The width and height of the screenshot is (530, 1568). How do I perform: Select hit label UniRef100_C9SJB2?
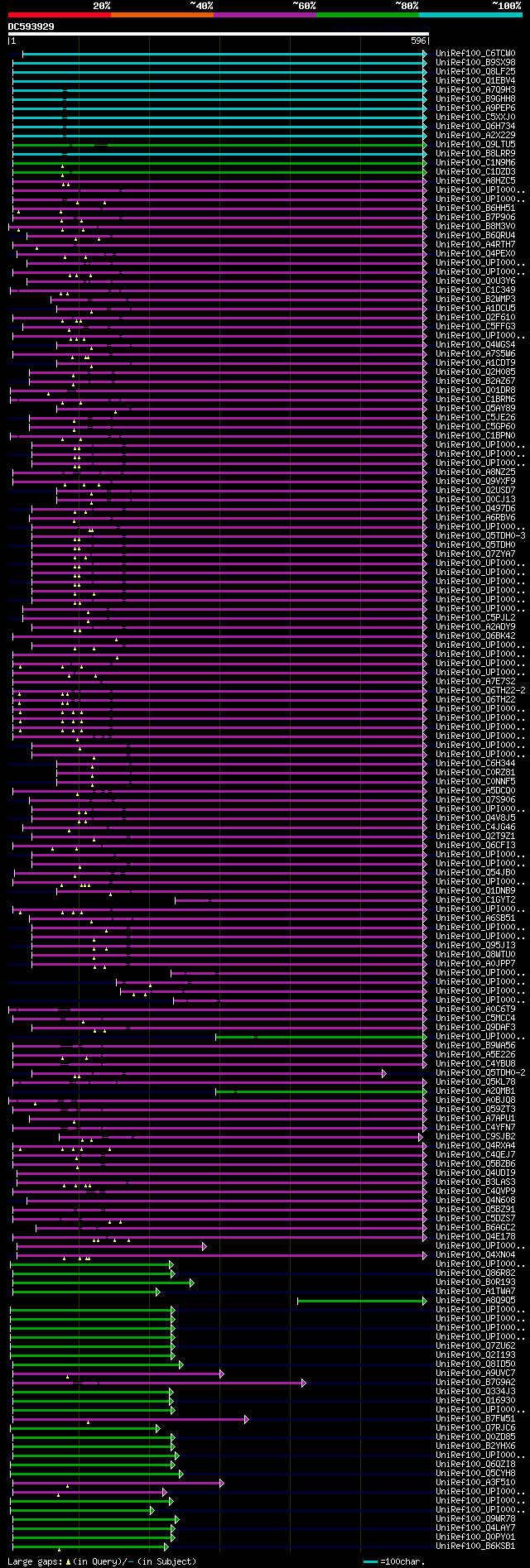(x=475, y=1137)
